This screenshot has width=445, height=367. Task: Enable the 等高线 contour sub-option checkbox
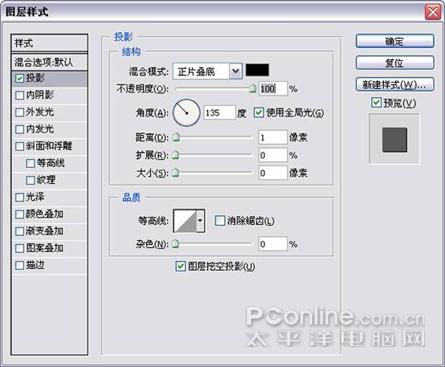[30, 163]
